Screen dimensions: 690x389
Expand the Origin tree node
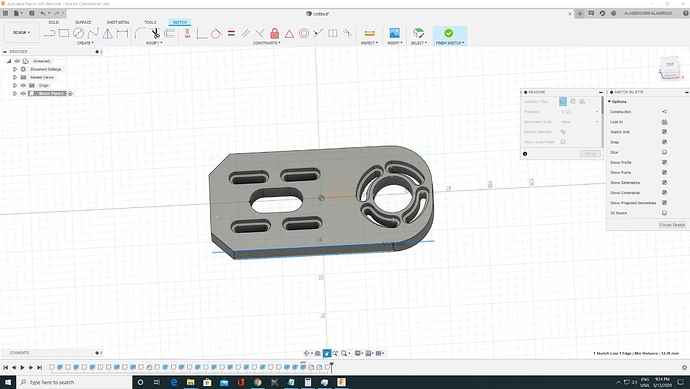(x=15, y=85)
